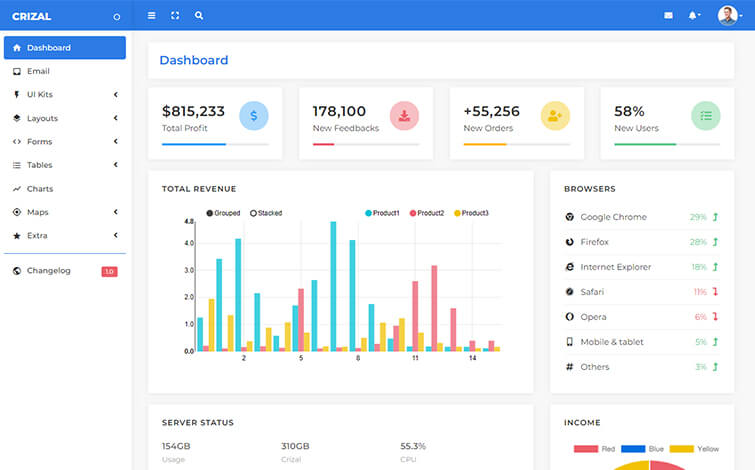Click the CRIZAL logo

[x=31, y=16]
